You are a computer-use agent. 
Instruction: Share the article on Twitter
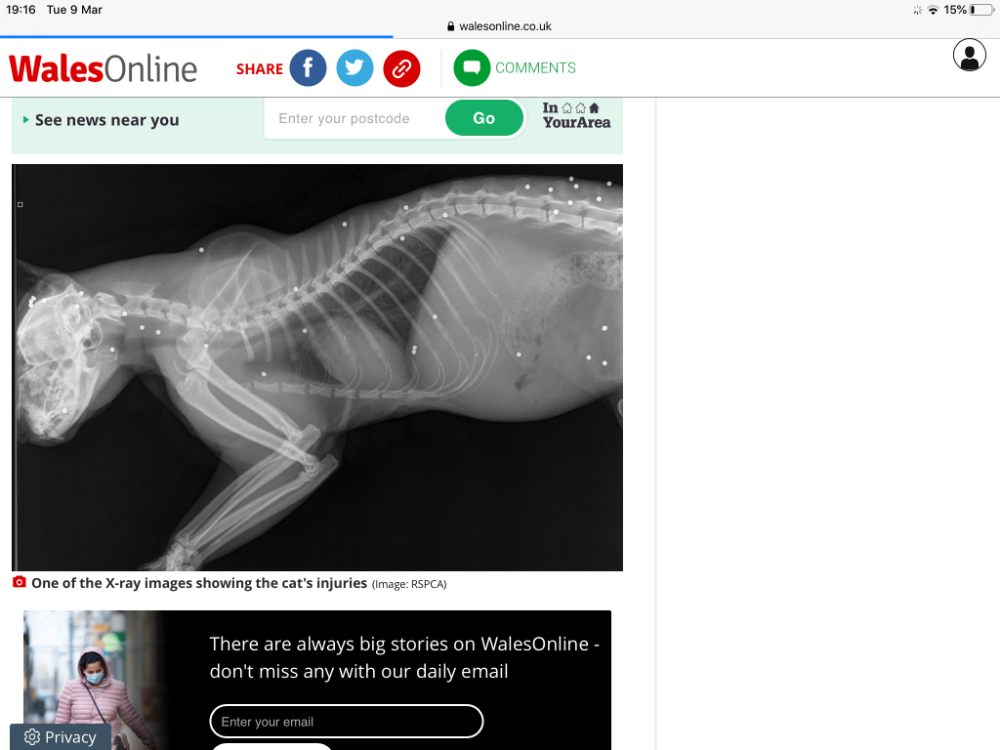[355, 68]
